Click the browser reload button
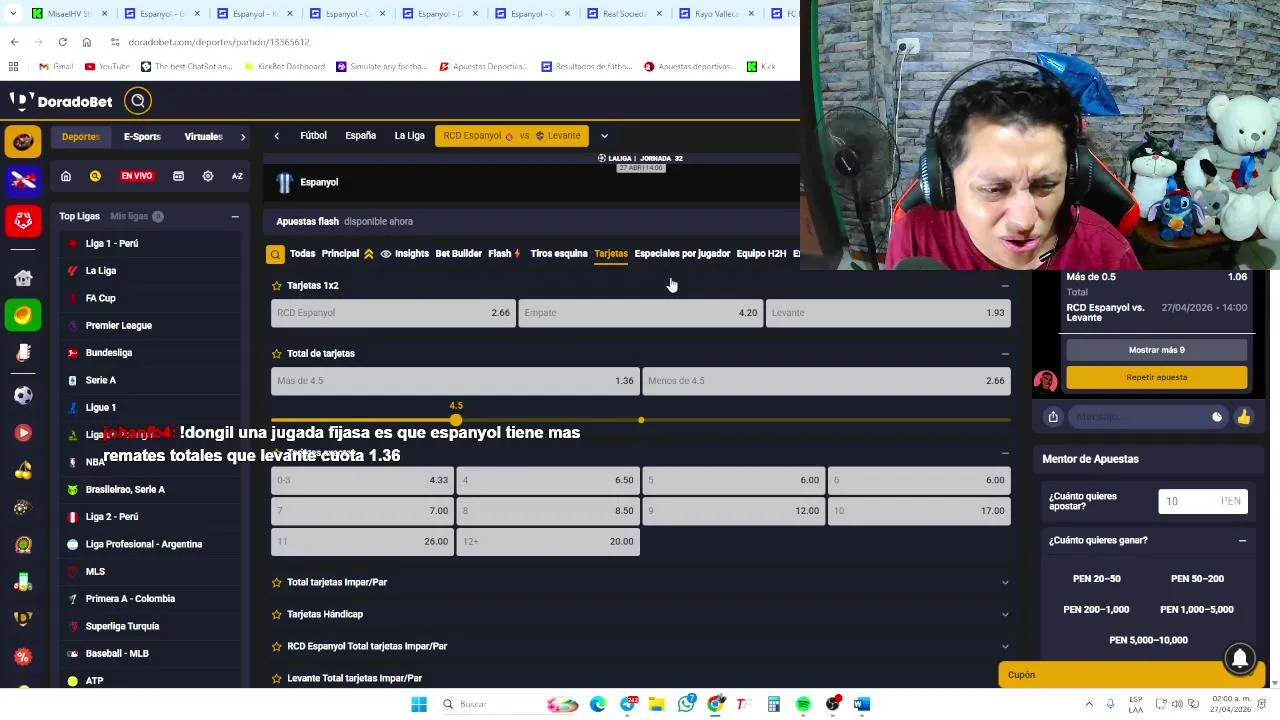The width and height of the screenshot is (1280, 720). click(x=62, y=42)
